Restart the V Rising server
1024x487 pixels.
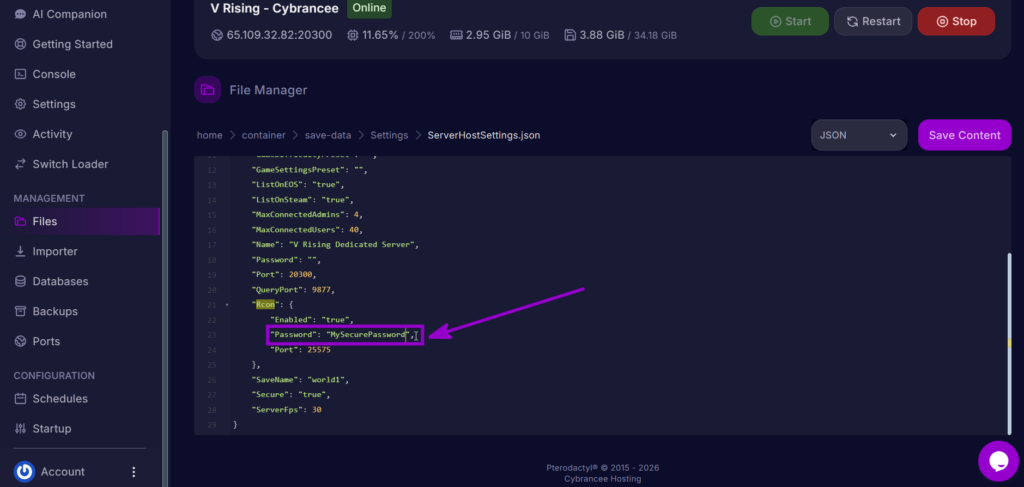pos(873,21)
